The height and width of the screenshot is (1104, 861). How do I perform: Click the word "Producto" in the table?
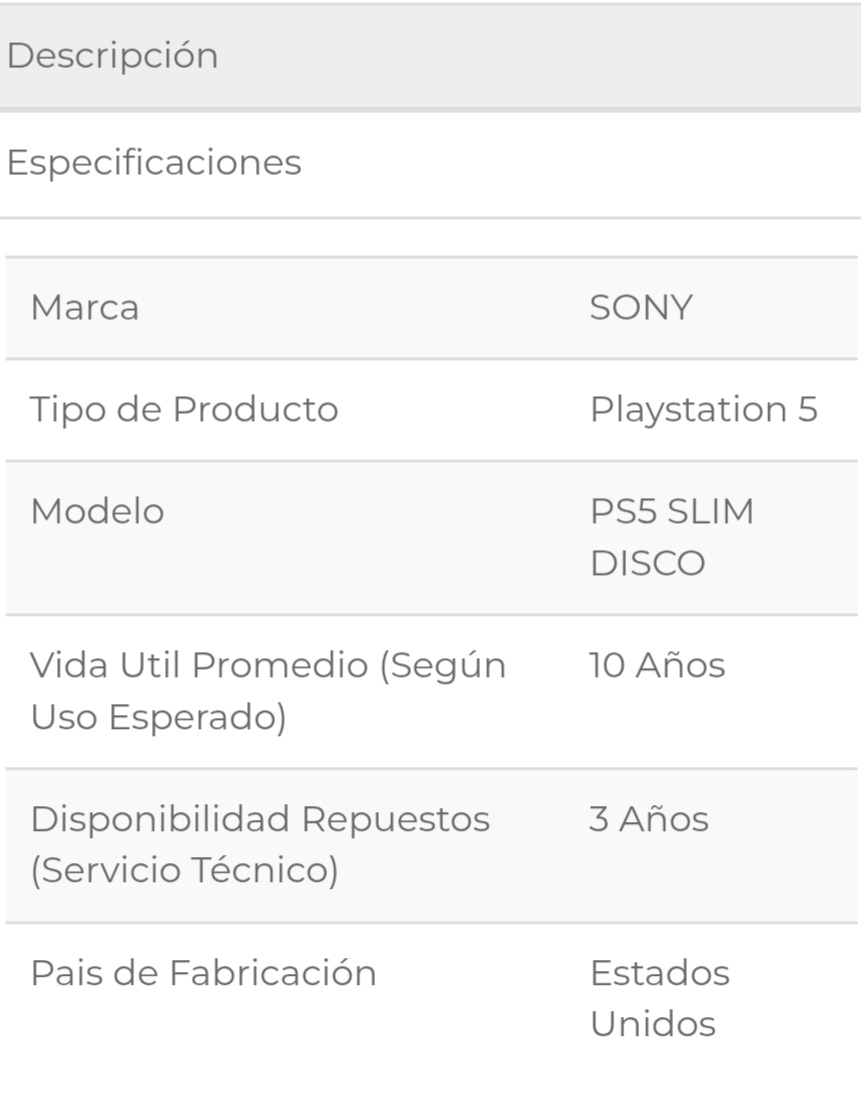[x=255, y=410]
